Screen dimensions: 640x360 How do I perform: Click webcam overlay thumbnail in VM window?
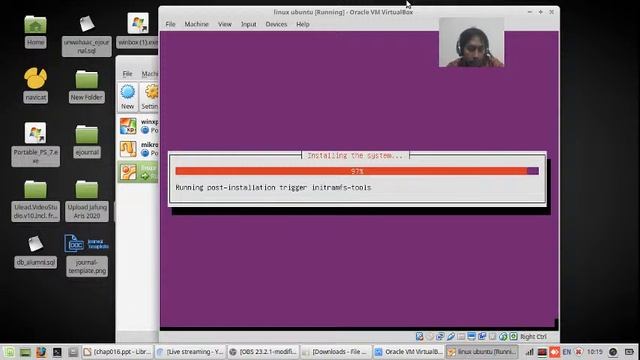[x=471, y=42]
